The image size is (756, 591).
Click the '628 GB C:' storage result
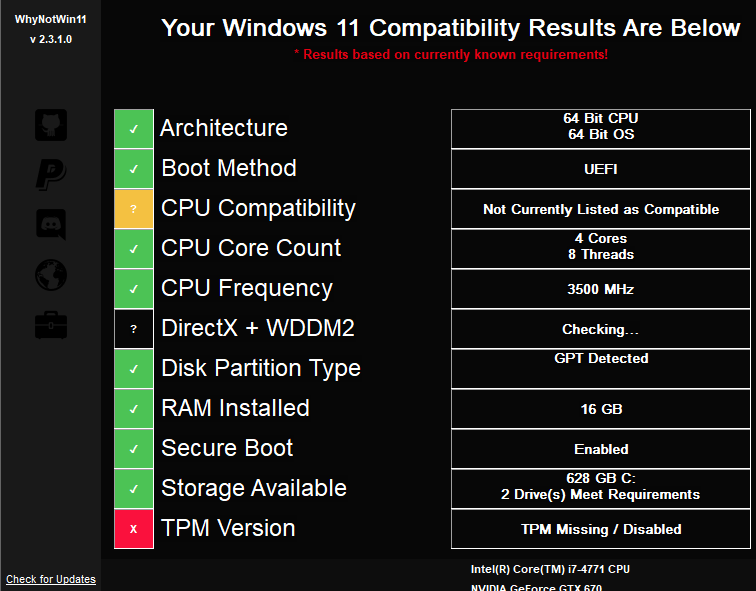tap(601, 489)
